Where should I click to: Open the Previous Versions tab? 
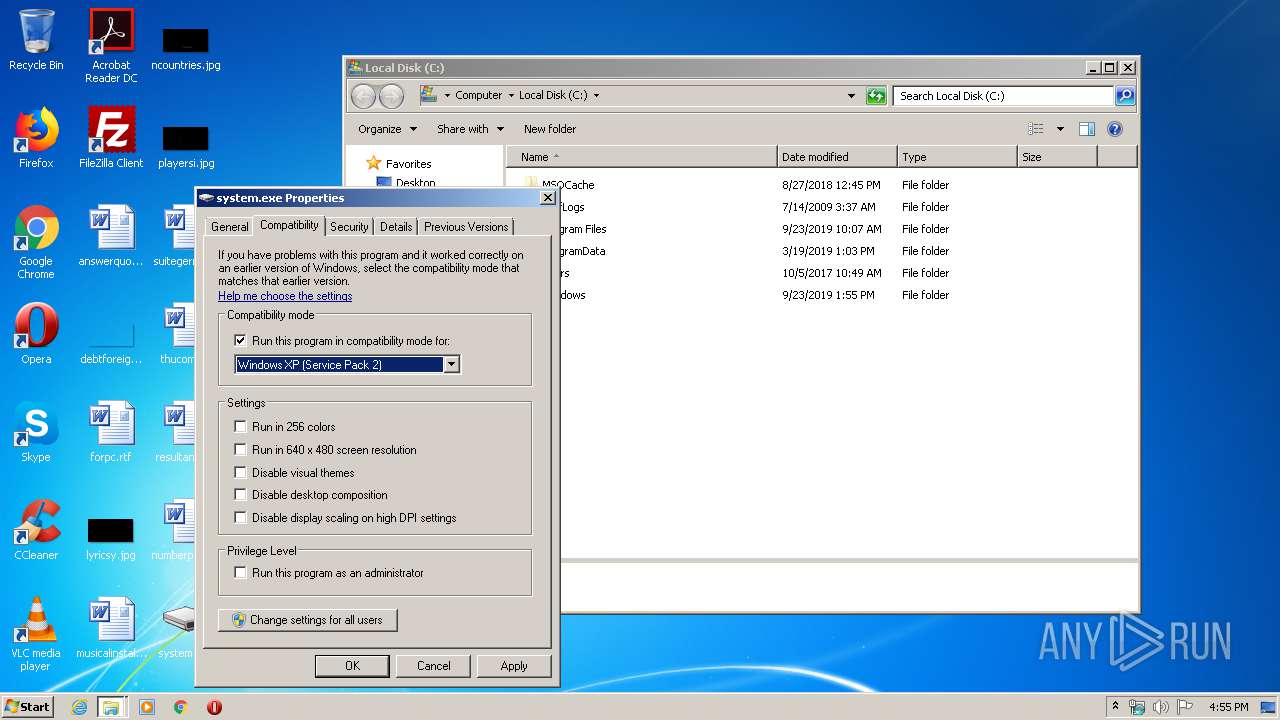[466, 227]
